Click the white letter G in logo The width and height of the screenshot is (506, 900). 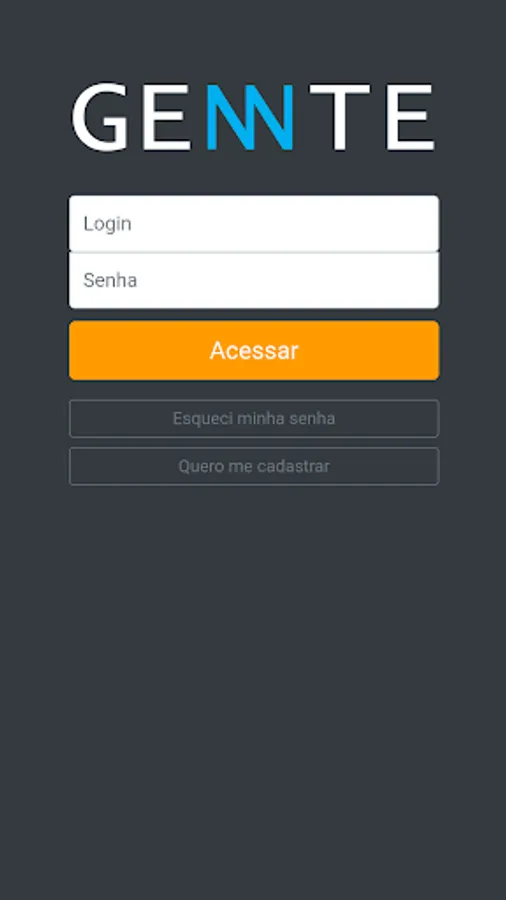click(100, 117)
